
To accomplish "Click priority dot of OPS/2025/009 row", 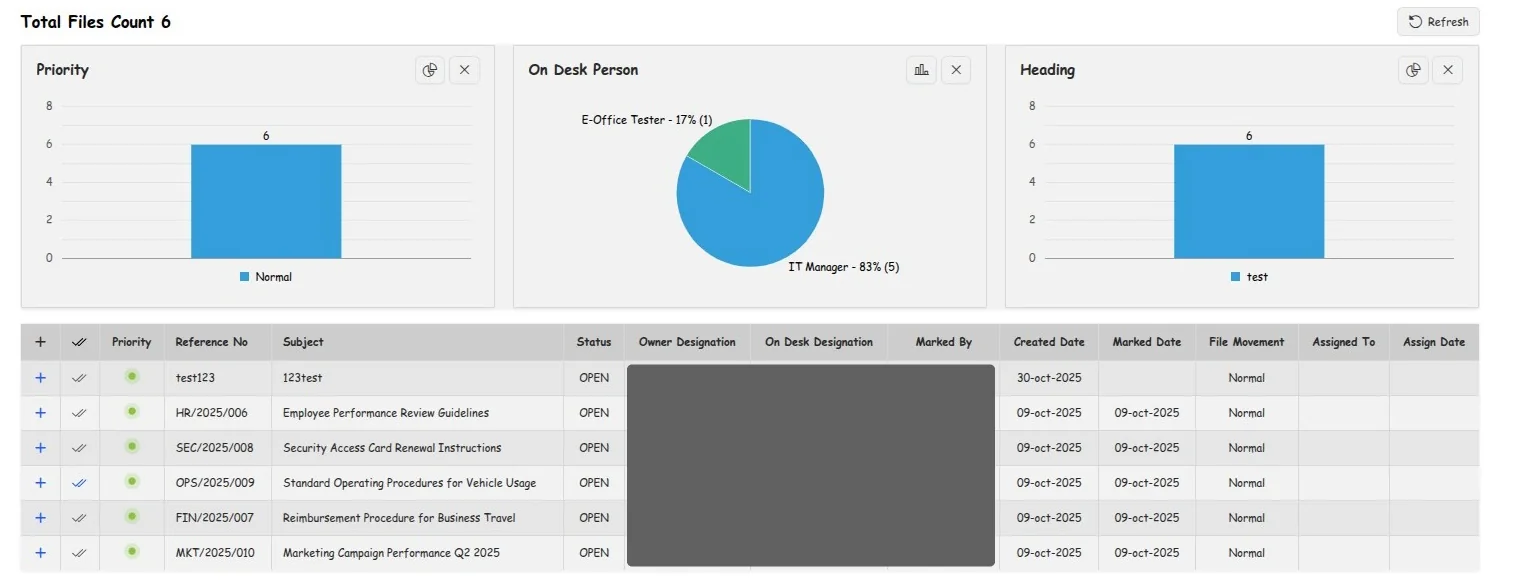I will pyautogui.click(x=131, y=481).
